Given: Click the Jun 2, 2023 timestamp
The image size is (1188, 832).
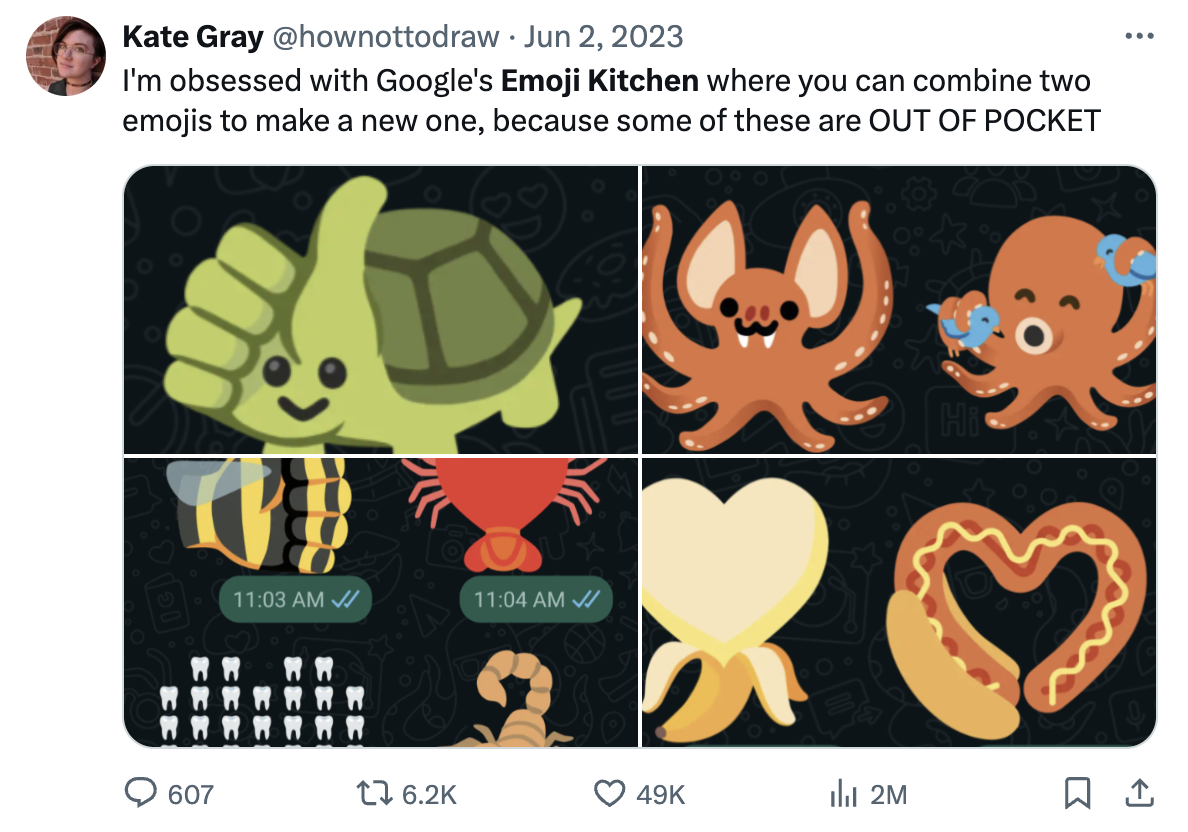Looking at the screenshot, I should coord(604,37).
